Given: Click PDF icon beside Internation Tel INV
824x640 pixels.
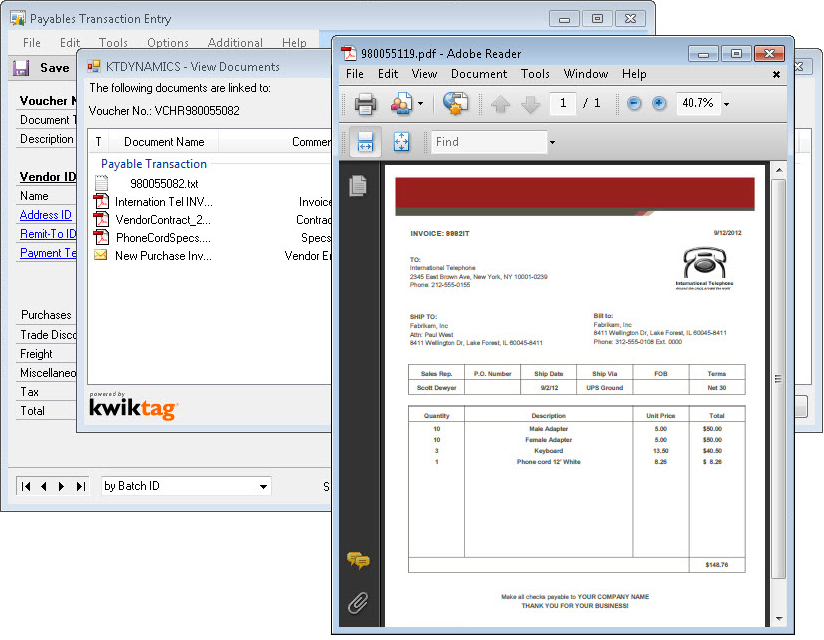Looking at the screenshot, I should [x=101, y=201].
